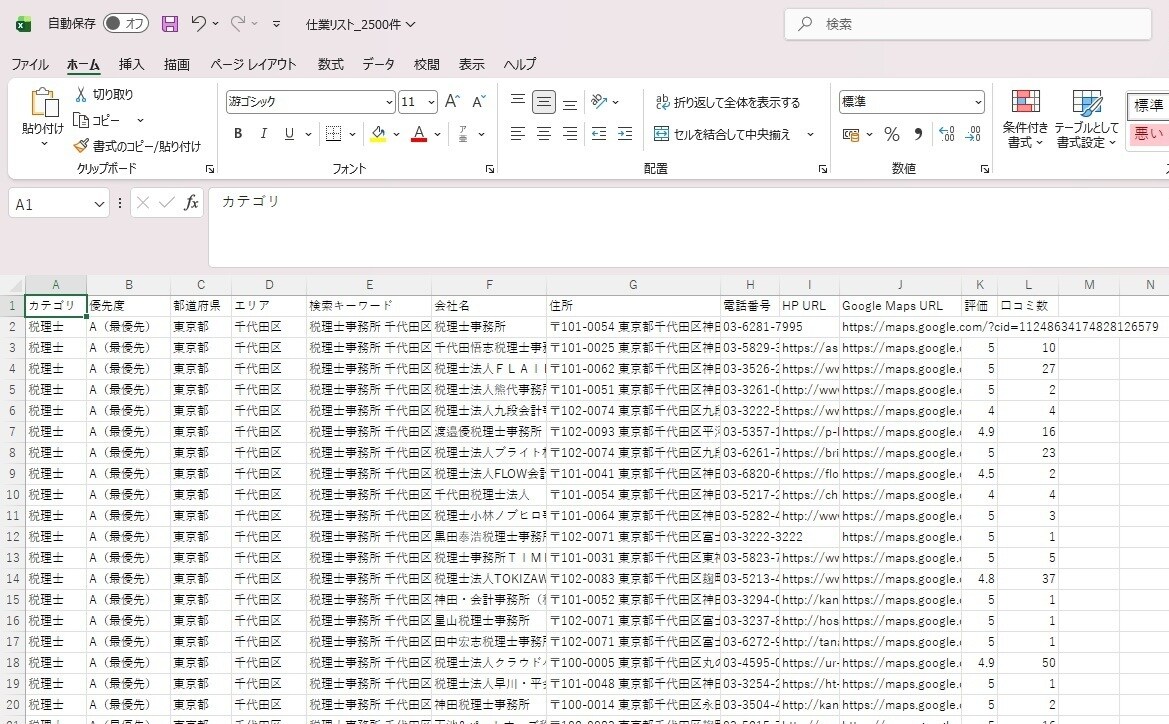The width and height of the screenshot is (1169, 724).
Task: Click the text orientation icon
Action: tap(599, 101)
